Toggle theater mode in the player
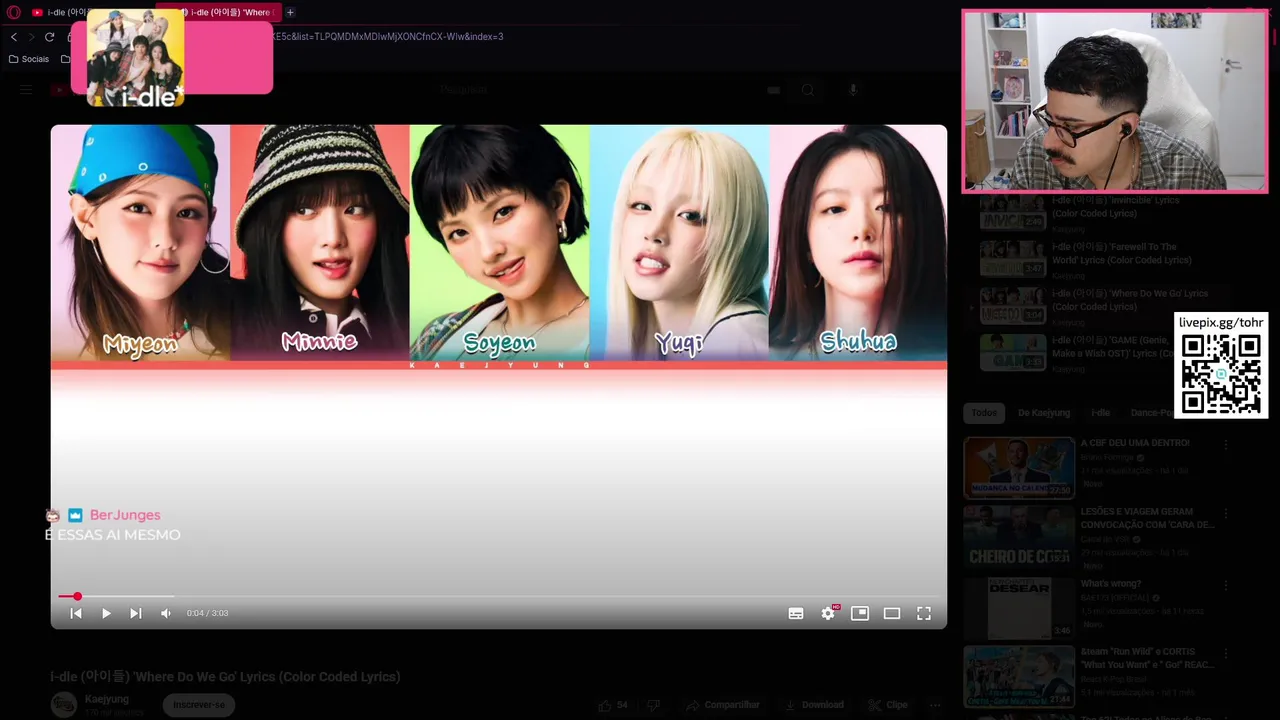Image resolution: width=1280 pixels, height=720 pixels. [892, 613]
